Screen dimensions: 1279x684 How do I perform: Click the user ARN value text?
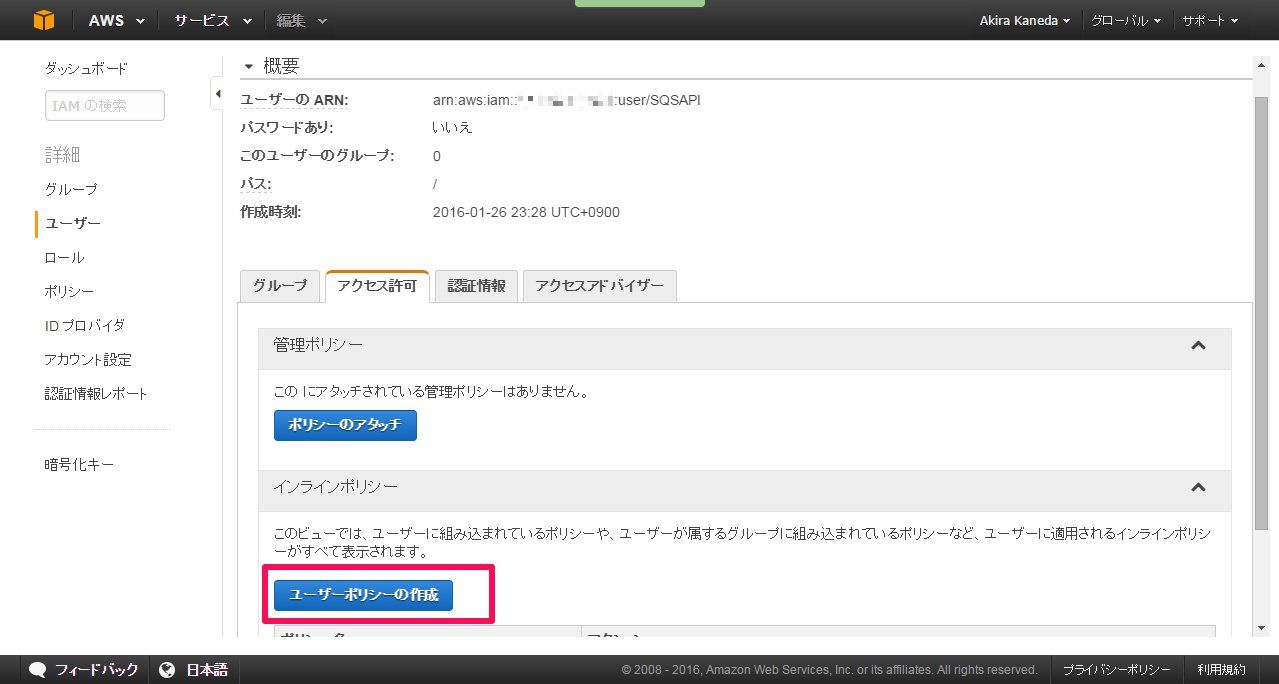(x=567, y=100)
